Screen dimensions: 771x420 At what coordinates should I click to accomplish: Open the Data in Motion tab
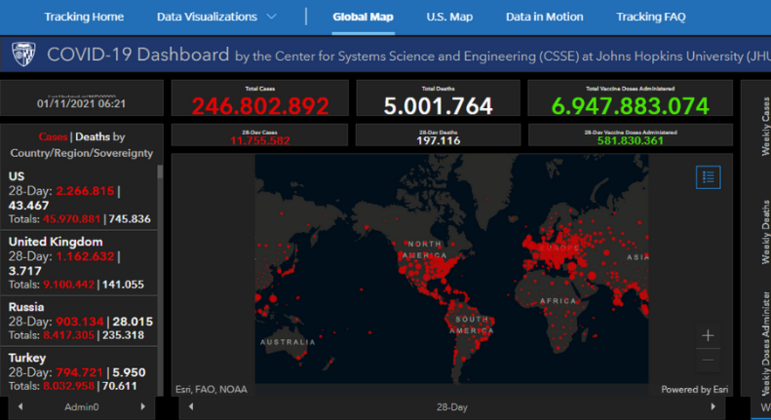544,17
